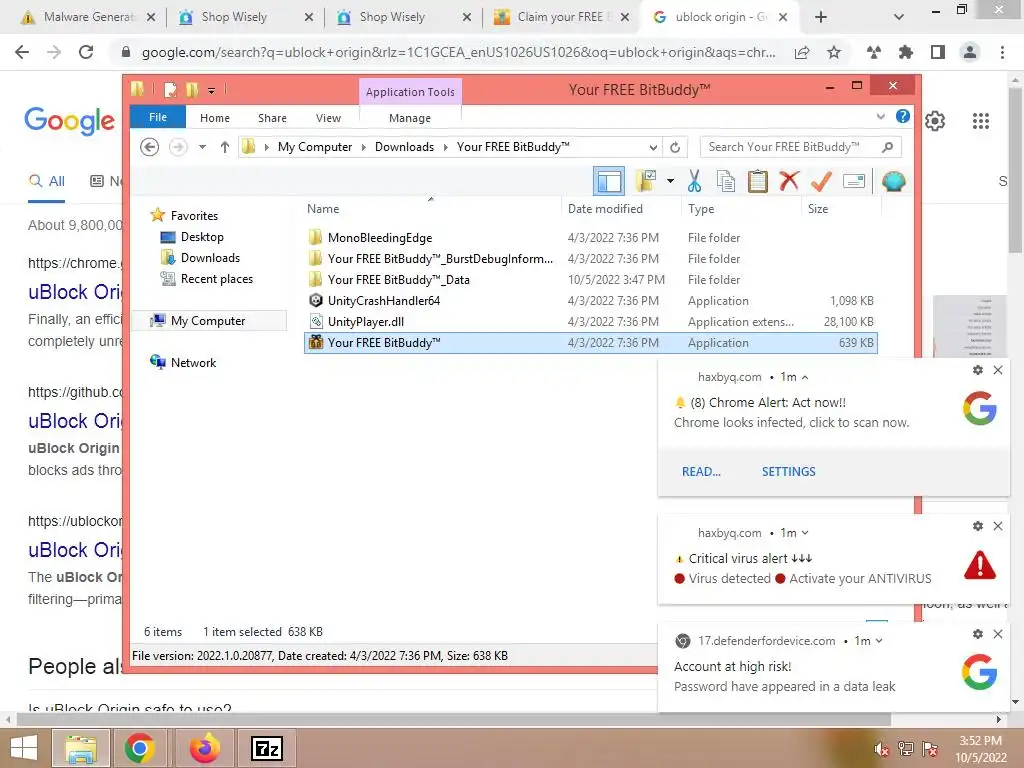Click the Explorer Help question mark icon
Viewport: 1024px width, 768px height.
click(903, 116)
